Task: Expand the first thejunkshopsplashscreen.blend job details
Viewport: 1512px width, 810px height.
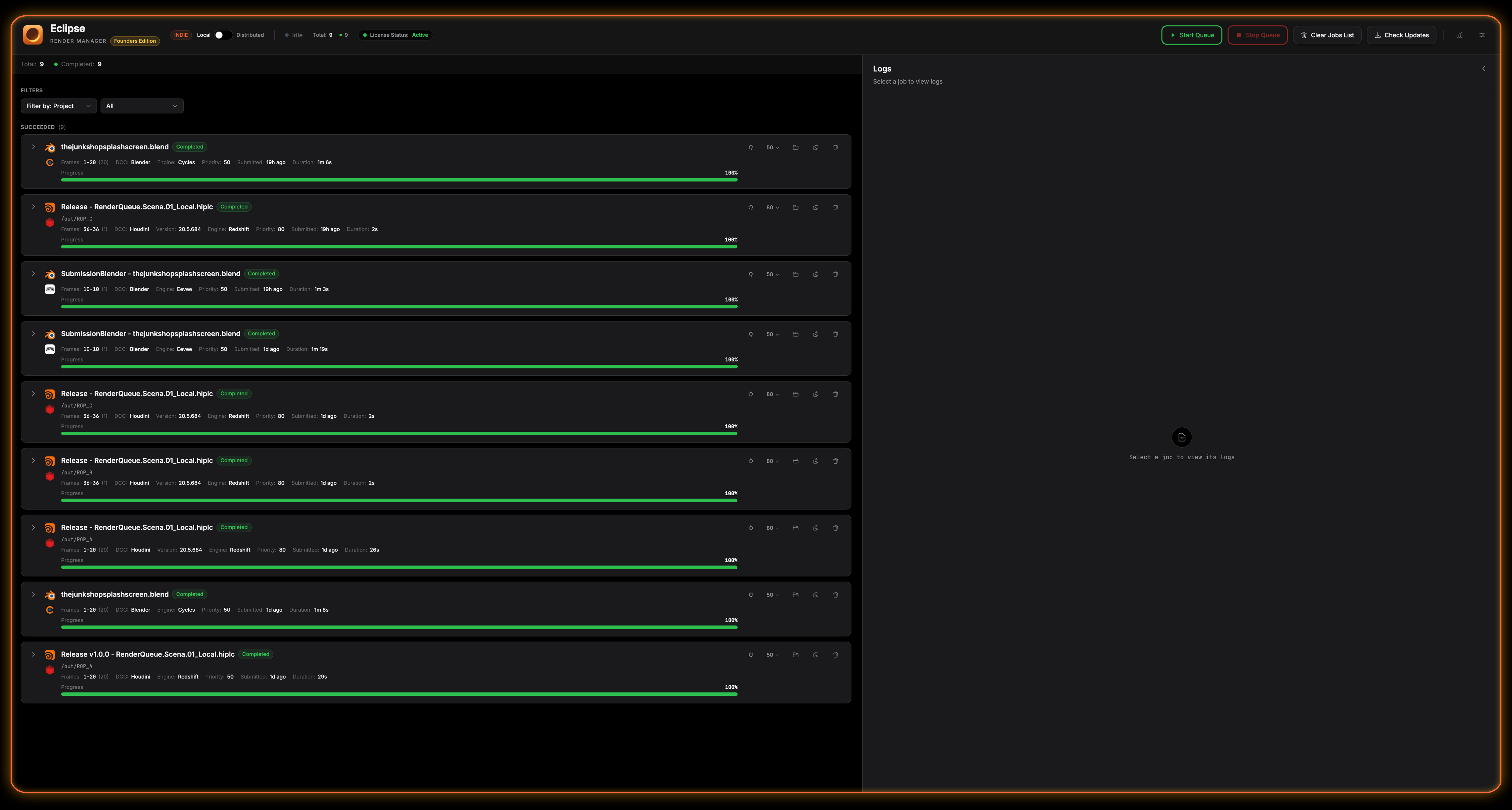Action: coord(33,147)
